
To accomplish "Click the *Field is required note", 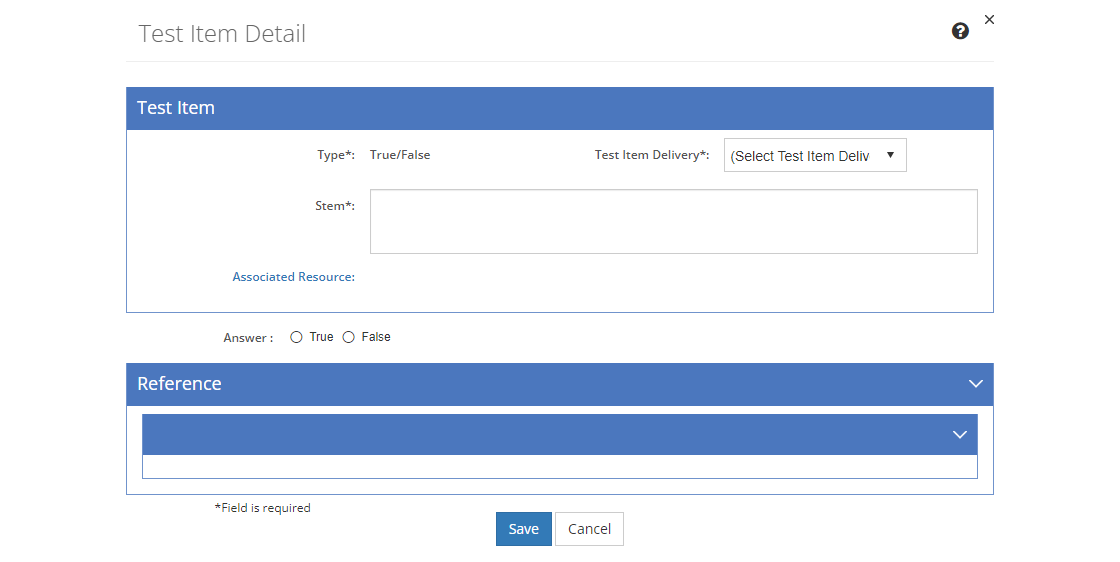I will pos(263,508).
